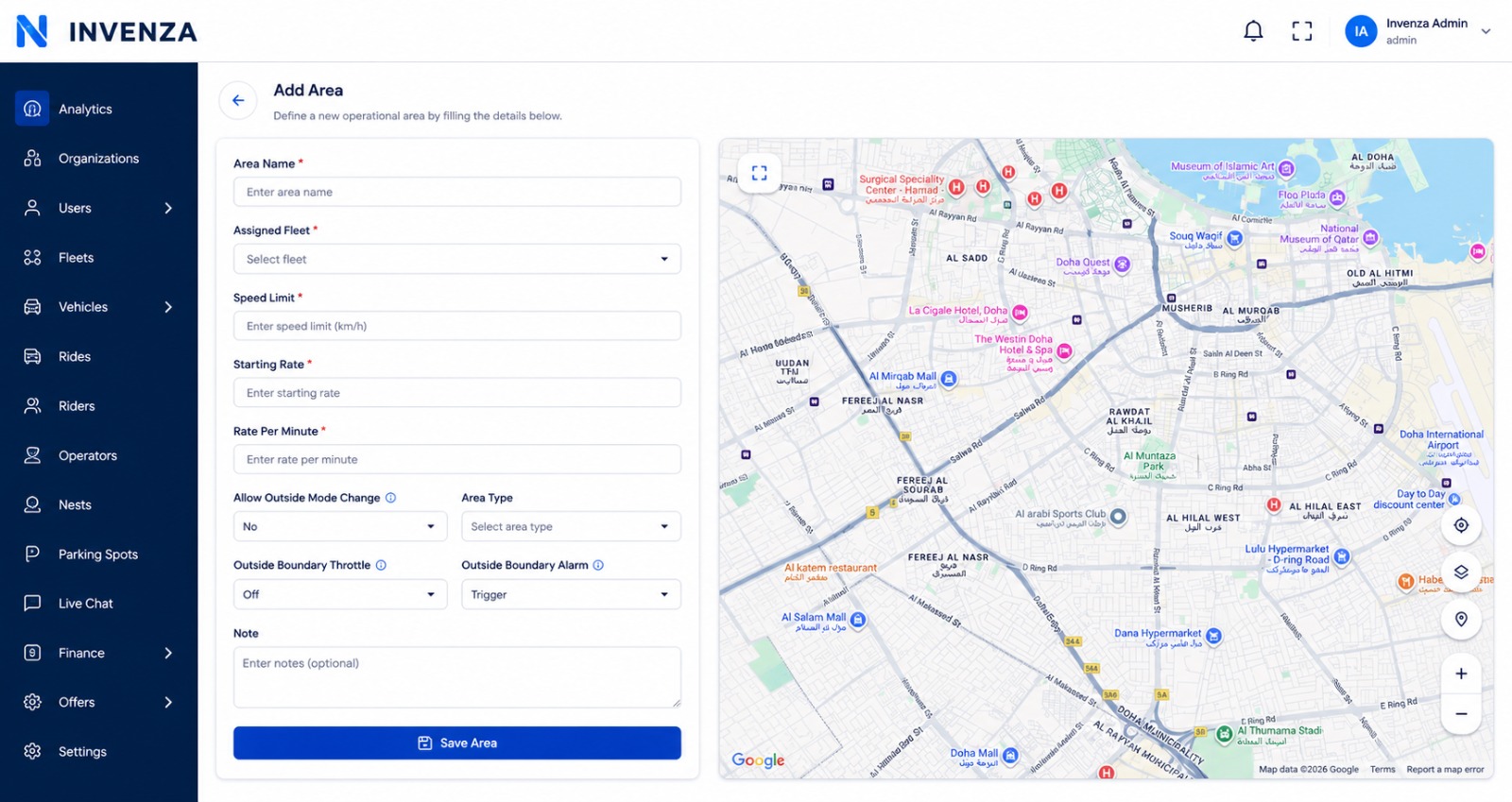Click Doha Mall marker on map
Screen dimensions: 1512x802
[1010, 756]
